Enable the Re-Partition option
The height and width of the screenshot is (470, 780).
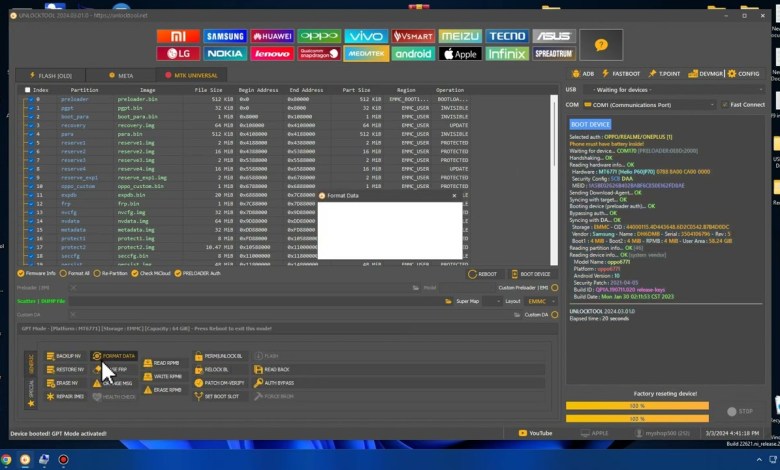click(x=110, y=274)
